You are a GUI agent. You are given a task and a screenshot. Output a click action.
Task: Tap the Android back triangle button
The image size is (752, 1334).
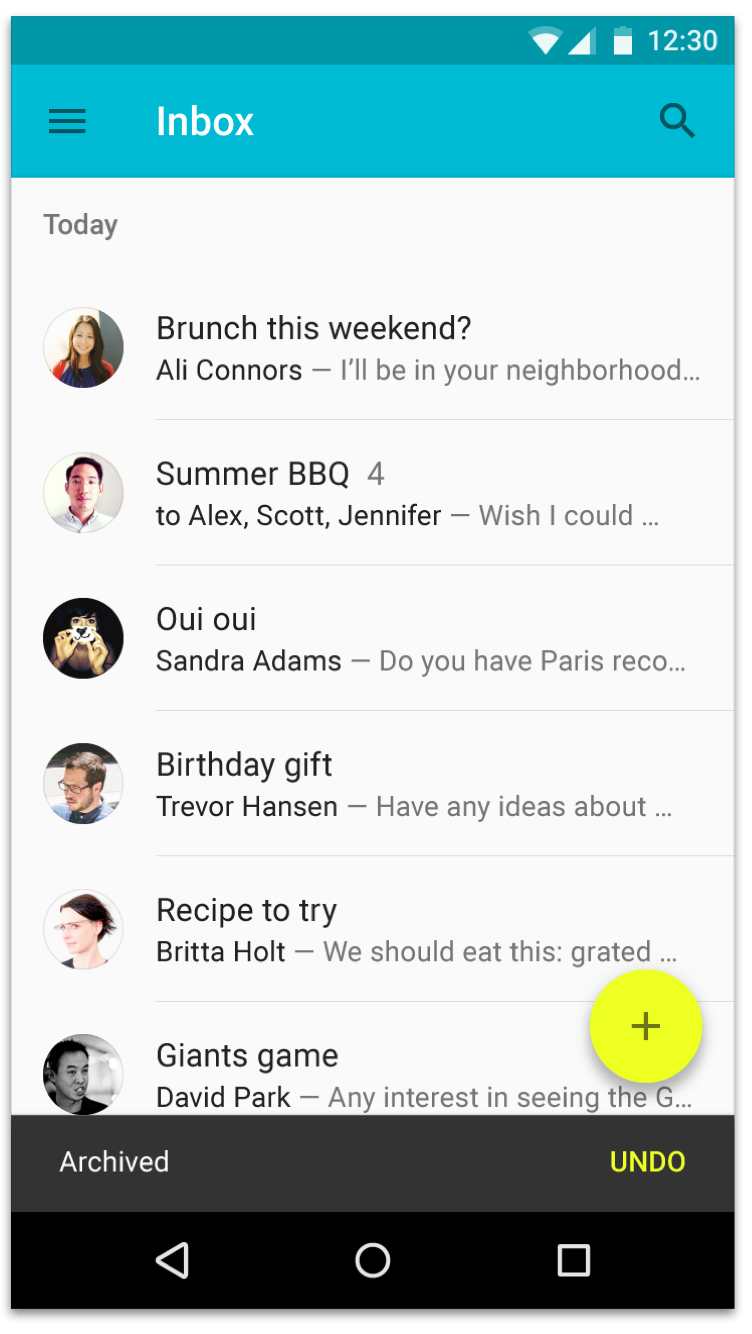pyautogui.click(x=172, y=1260)
